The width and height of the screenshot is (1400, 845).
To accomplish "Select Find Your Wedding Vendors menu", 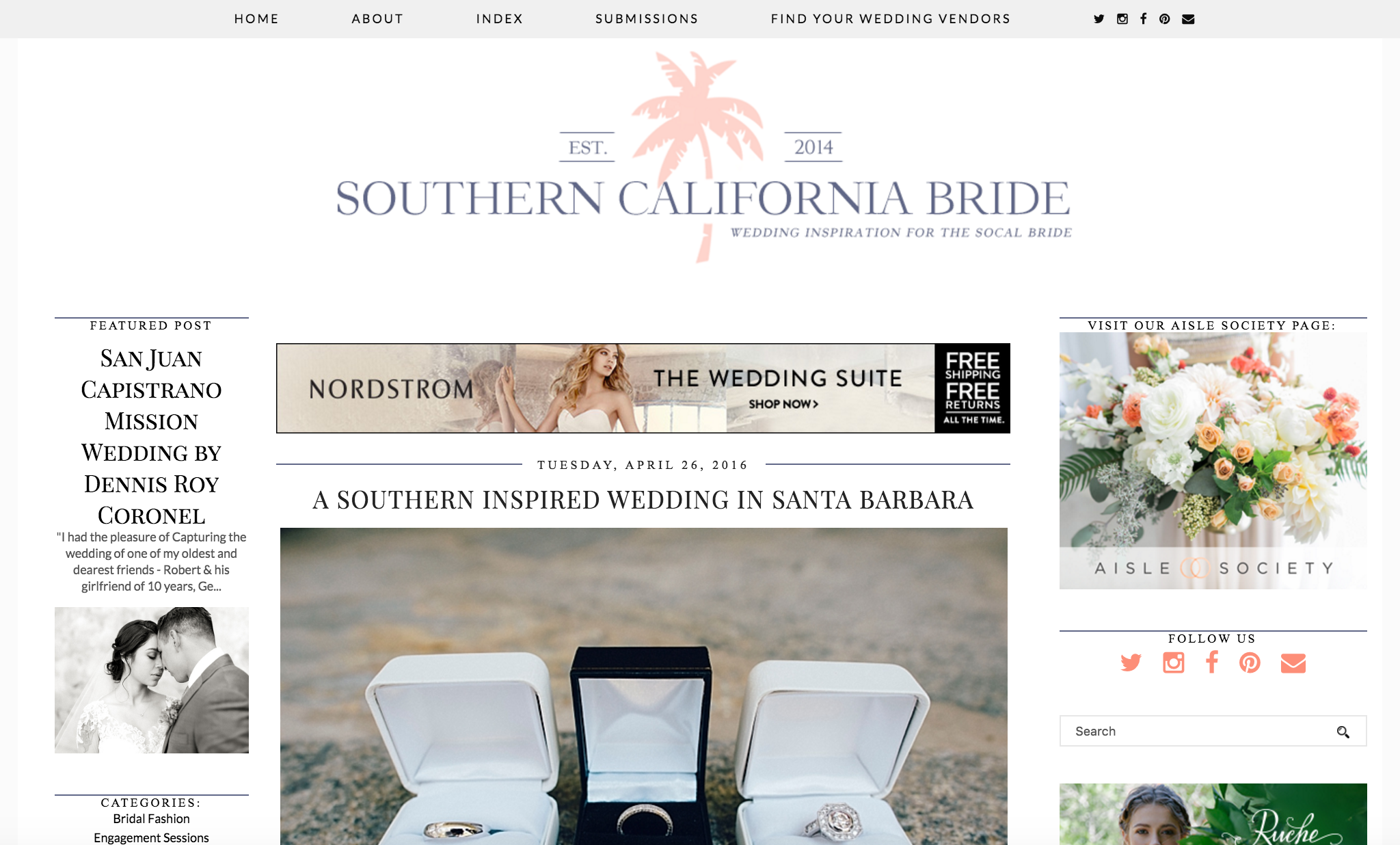I will (x=890, y=19).
